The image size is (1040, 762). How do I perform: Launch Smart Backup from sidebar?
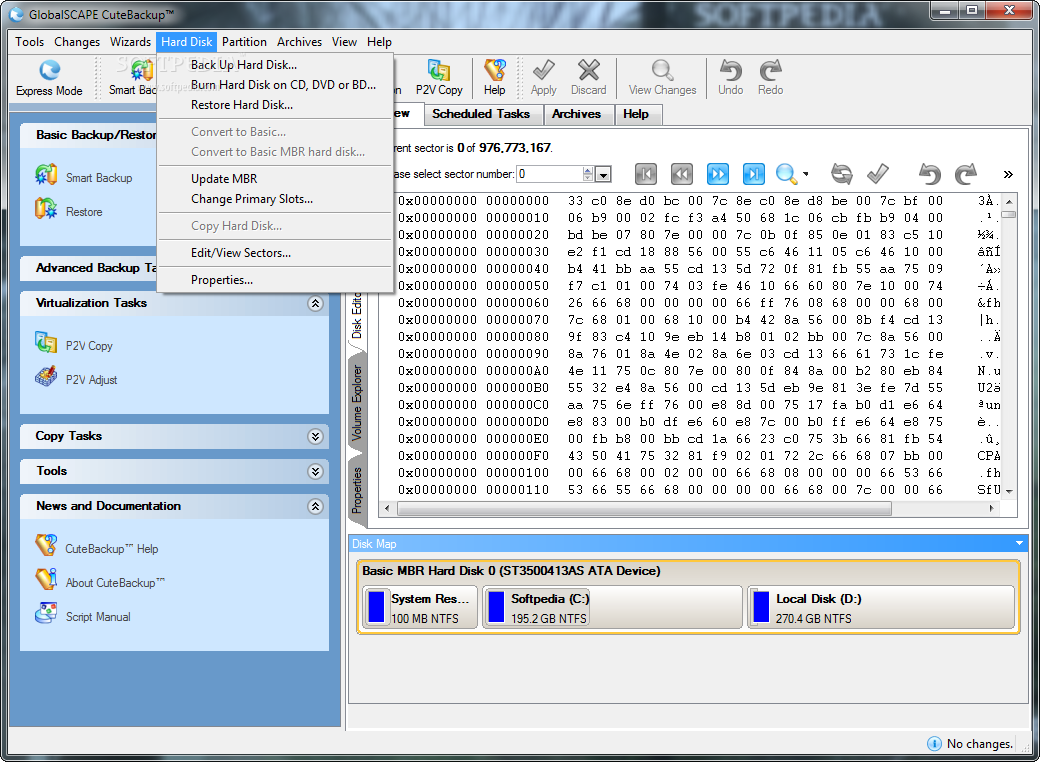tap(84, 176)
